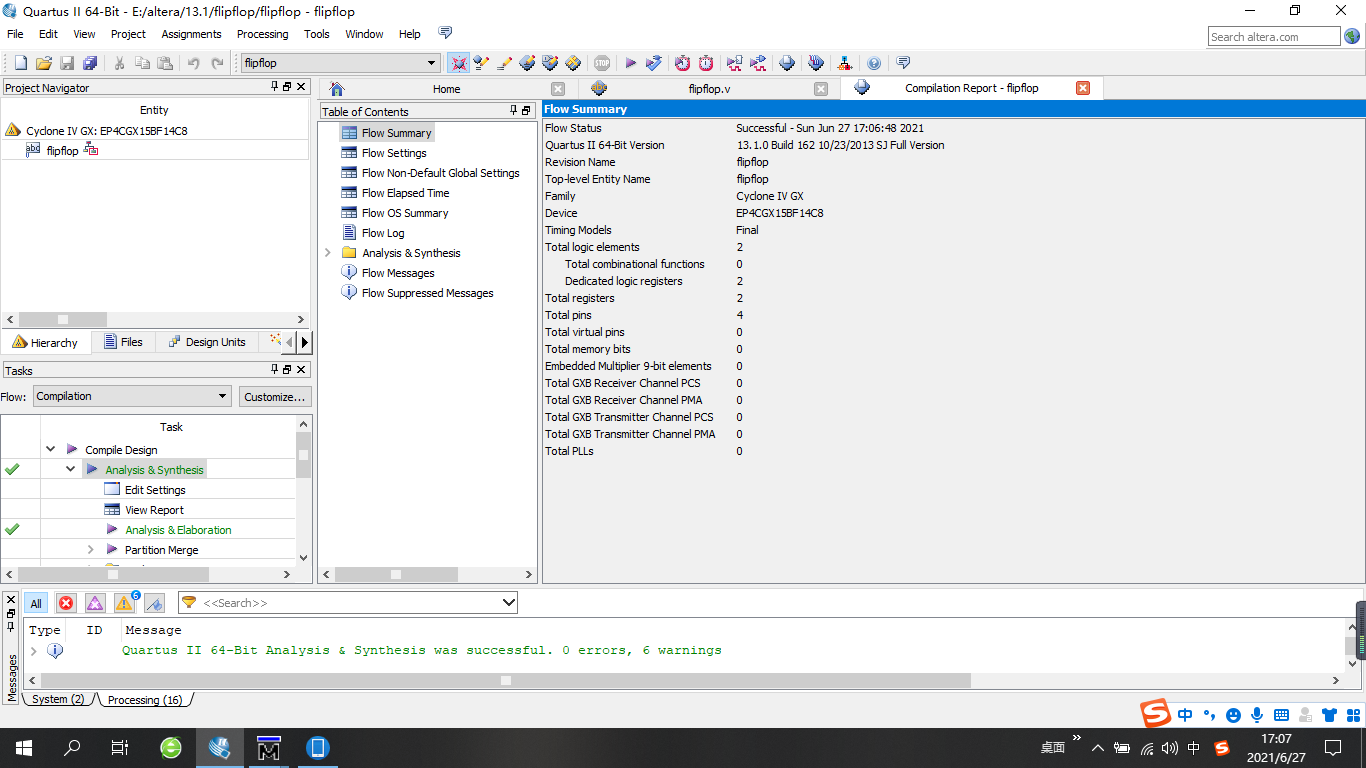Image resolution: width=1366 pixels, height=768 pixels.
Task: Toggle the Error messages filter
Action: point(66,603)
